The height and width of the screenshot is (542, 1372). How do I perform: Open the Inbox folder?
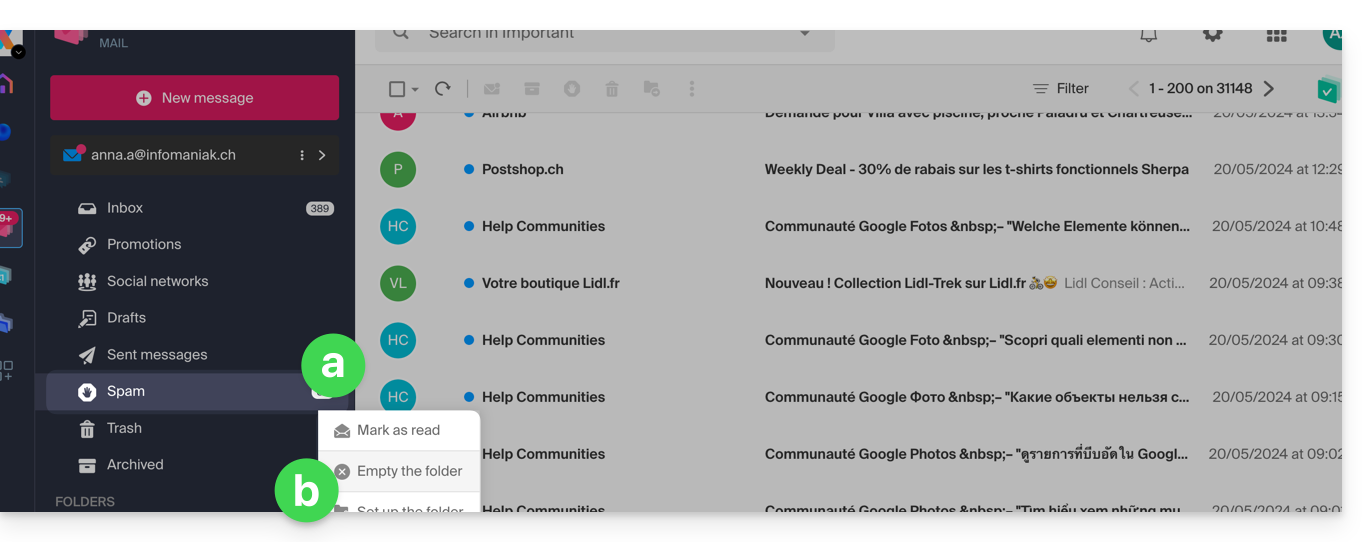pos(125,208)
